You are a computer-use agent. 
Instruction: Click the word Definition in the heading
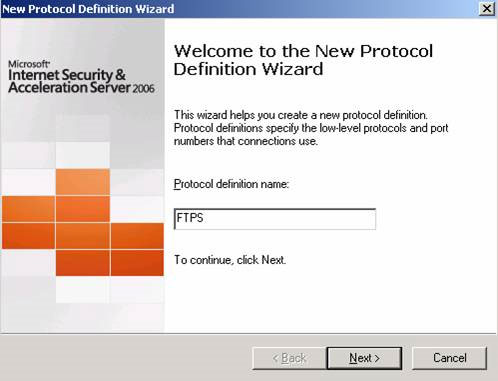click(214, 69)
